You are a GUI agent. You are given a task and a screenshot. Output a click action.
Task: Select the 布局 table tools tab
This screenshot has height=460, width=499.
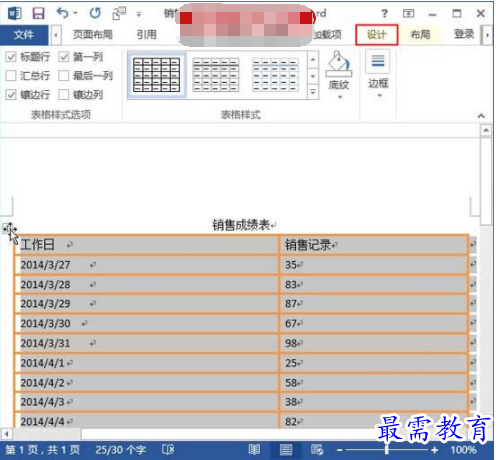[420, 34]
